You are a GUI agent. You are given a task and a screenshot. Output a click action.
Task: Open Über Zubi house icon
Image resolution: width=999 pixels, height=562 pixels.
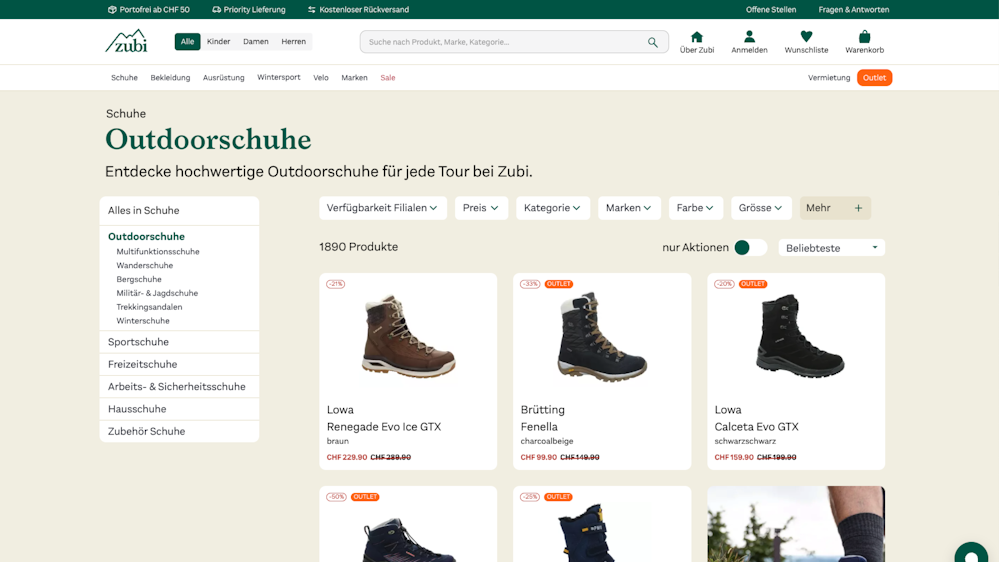coord(696,37)
